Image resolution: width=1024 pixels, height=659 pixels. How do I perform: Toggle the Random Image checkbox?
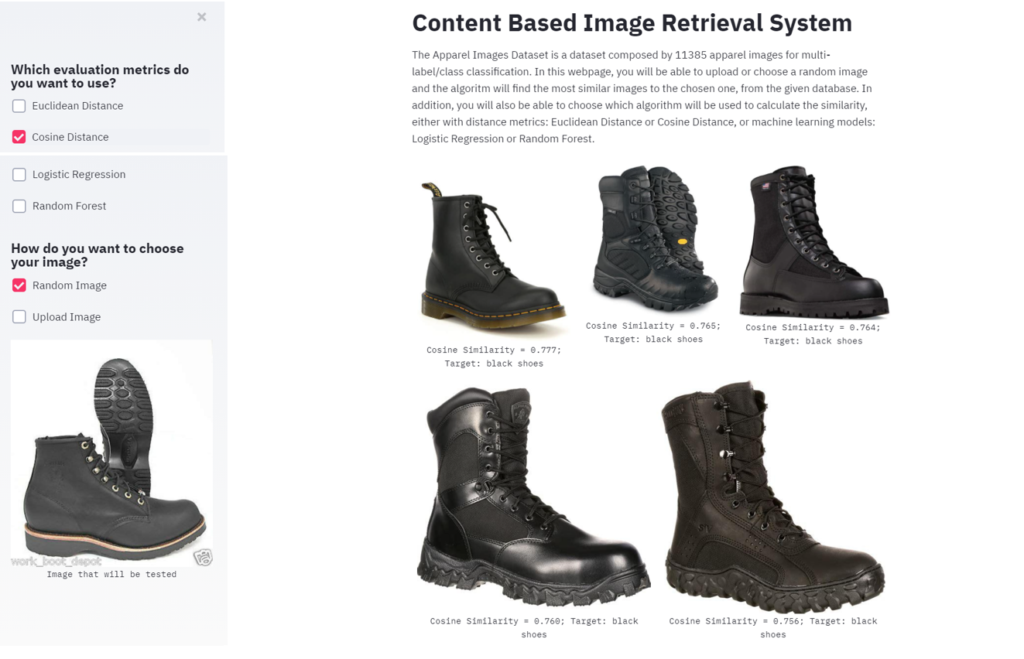coord(19,286)
